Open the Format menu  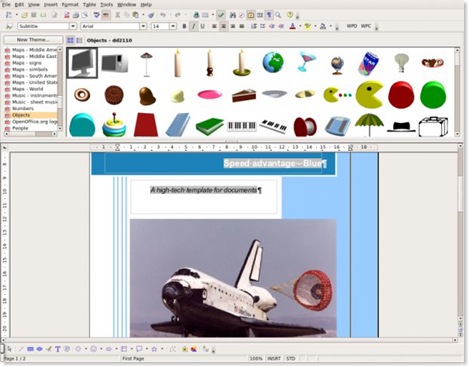[70, 5]
